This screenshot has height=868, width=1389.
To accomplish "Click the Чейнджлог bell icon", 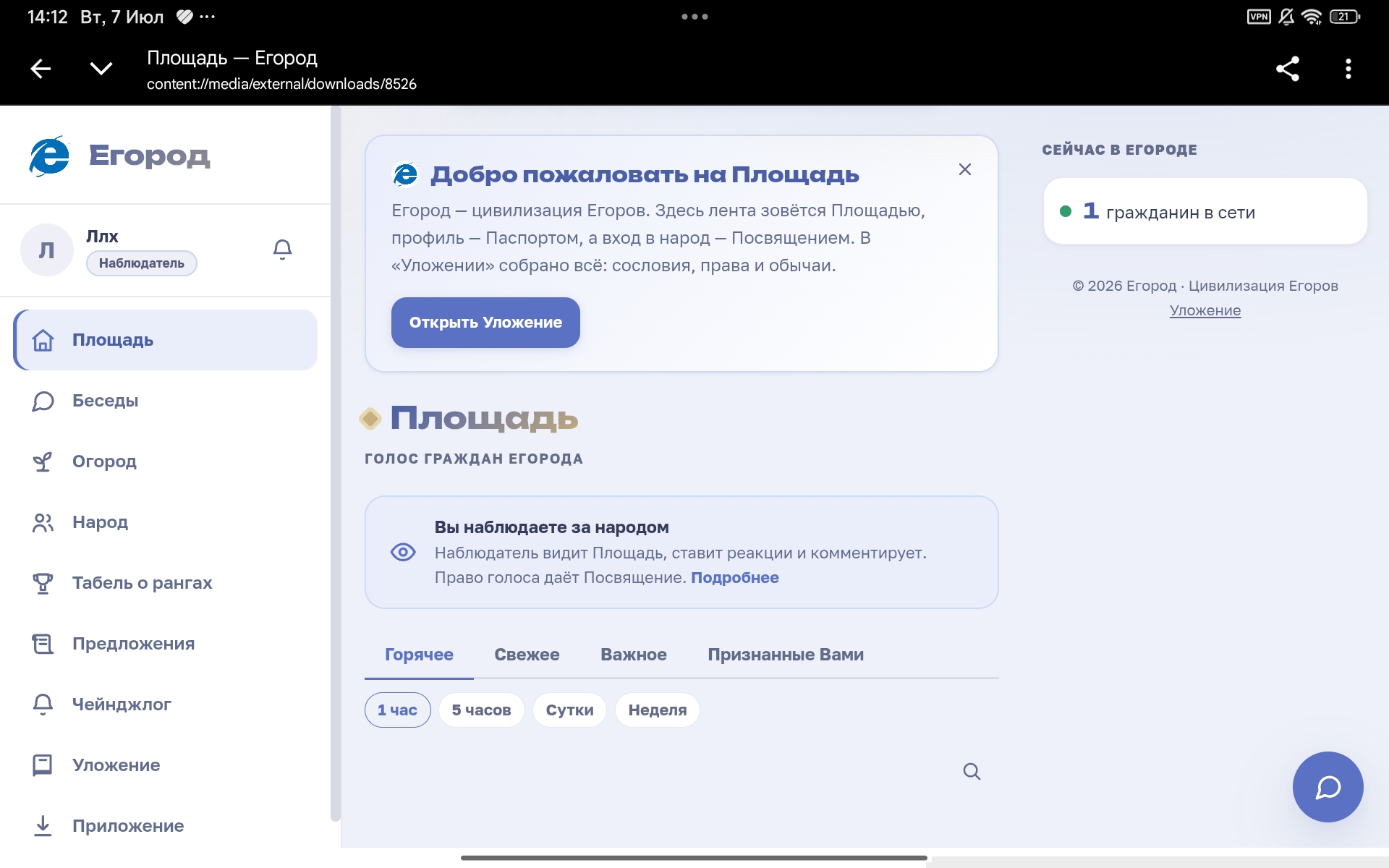I will point(43,705).
